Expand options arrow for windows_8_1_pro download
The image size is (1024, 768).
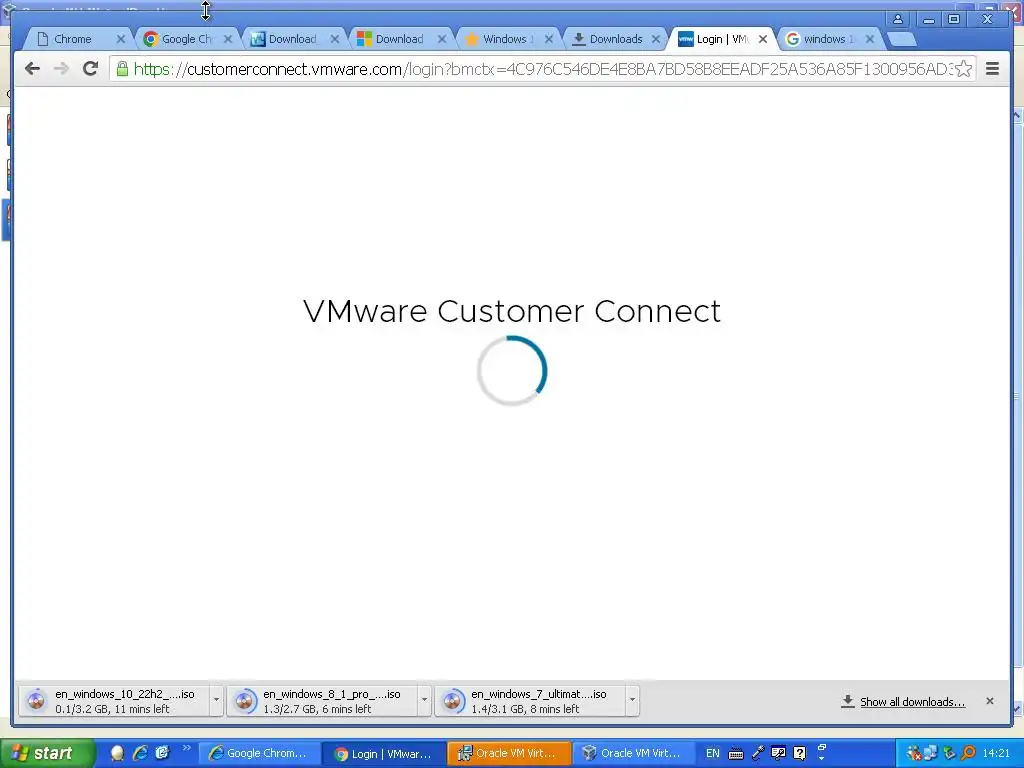click(x=424, y=701)
